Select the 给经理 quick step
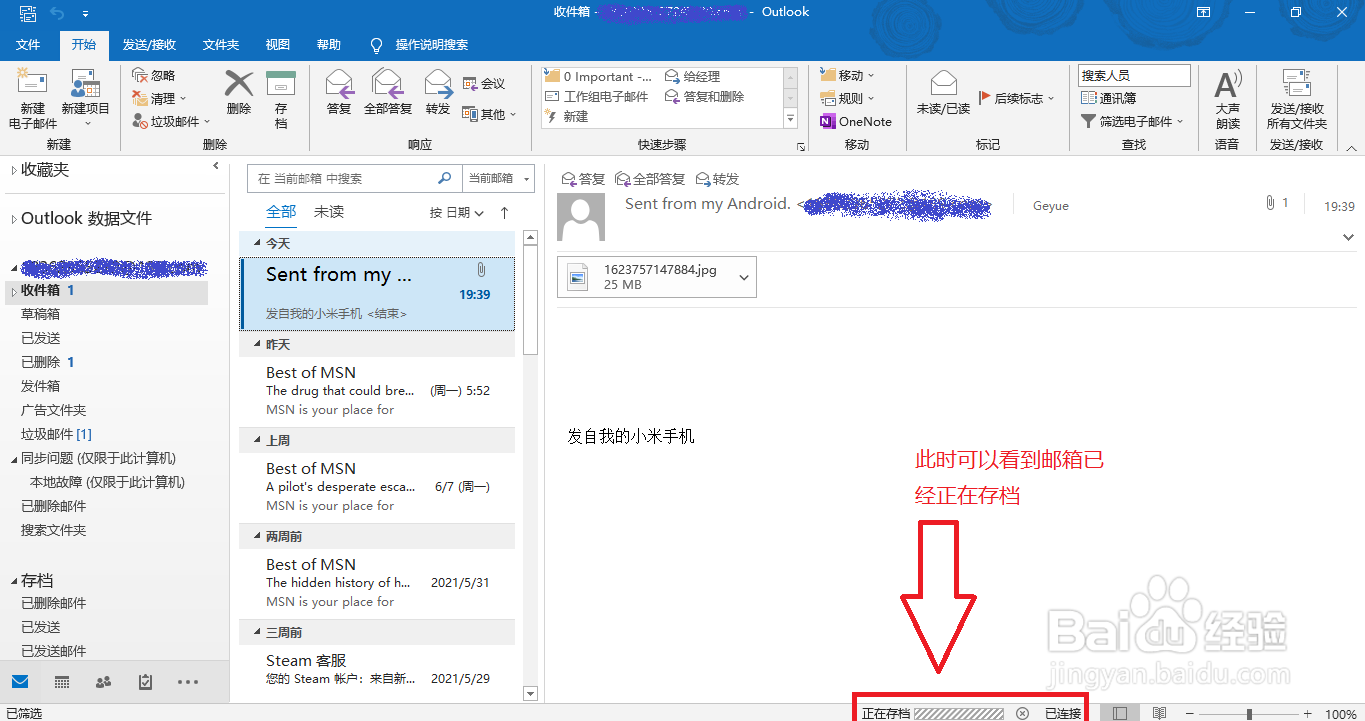1365x721 pixels. (692, 77)
